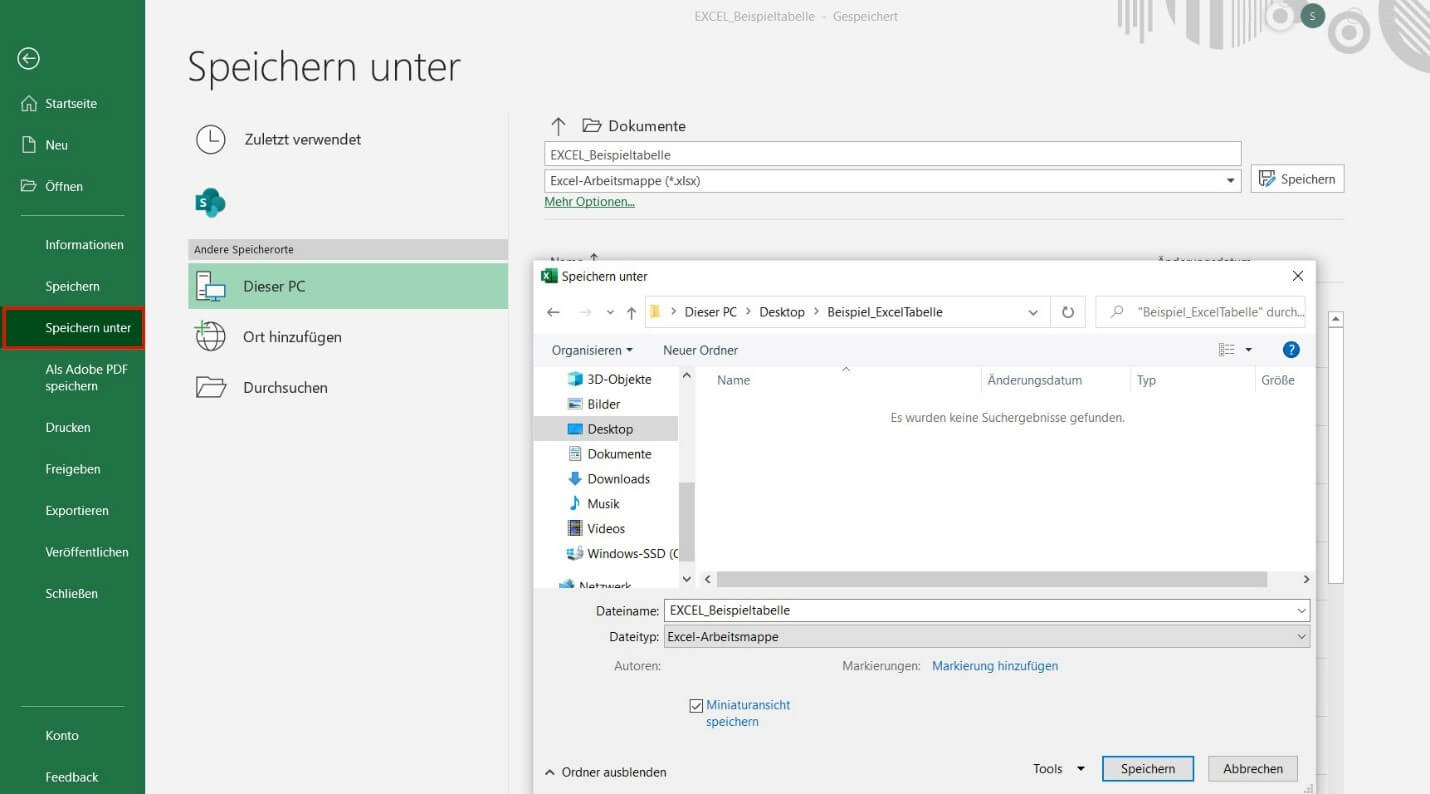This screenshot has height=794, width=1430.
Task: Navigate back in the save dialog
Action: (553, 312)
